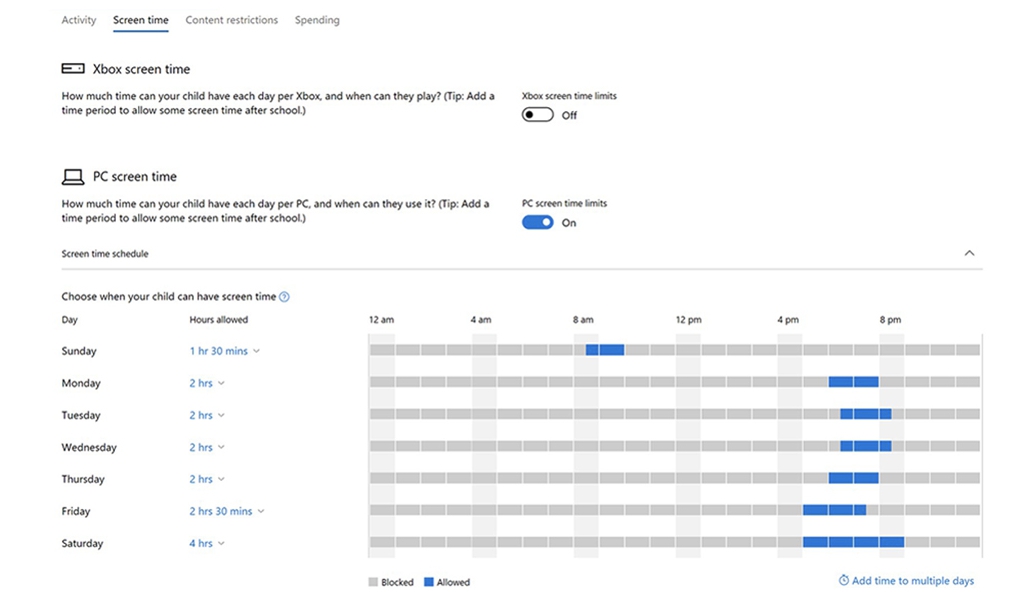Screen dimensions: 1027x596
Task: Open the Spending tab
Action: click(317, 20)
